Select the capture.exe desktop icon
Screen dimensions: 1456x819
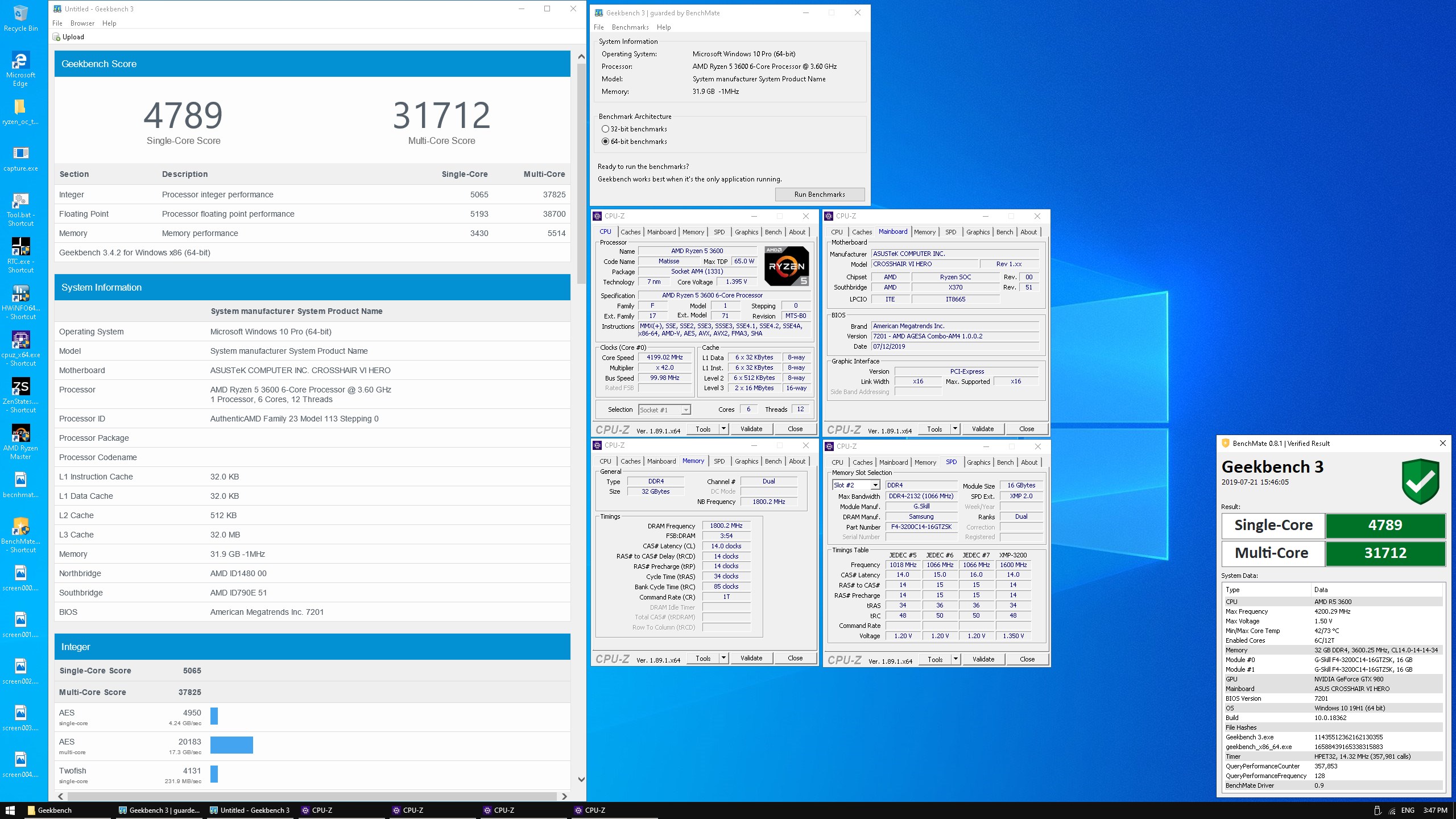click(x=20, y=159)
